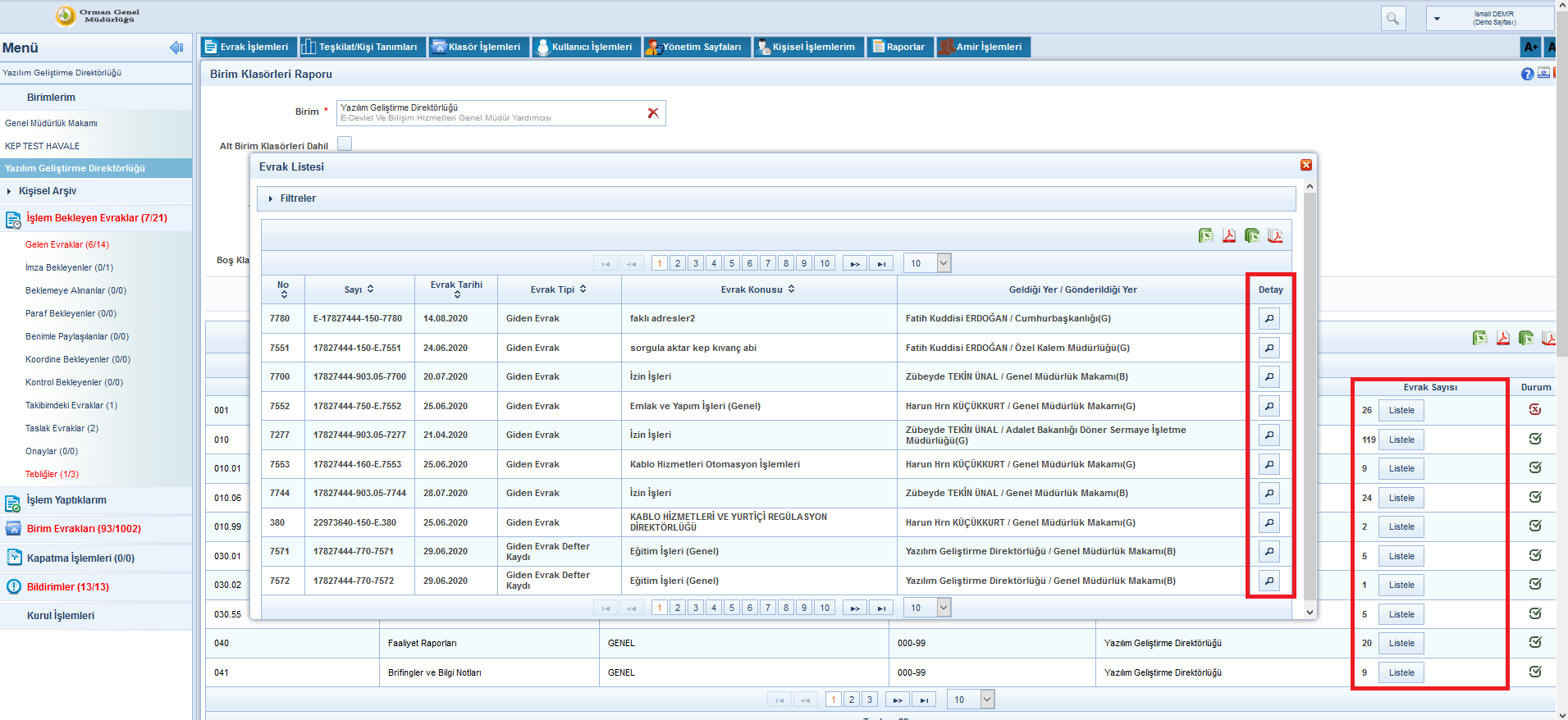
Task: Clear the Birim field with red X
Action: point(653,113)
